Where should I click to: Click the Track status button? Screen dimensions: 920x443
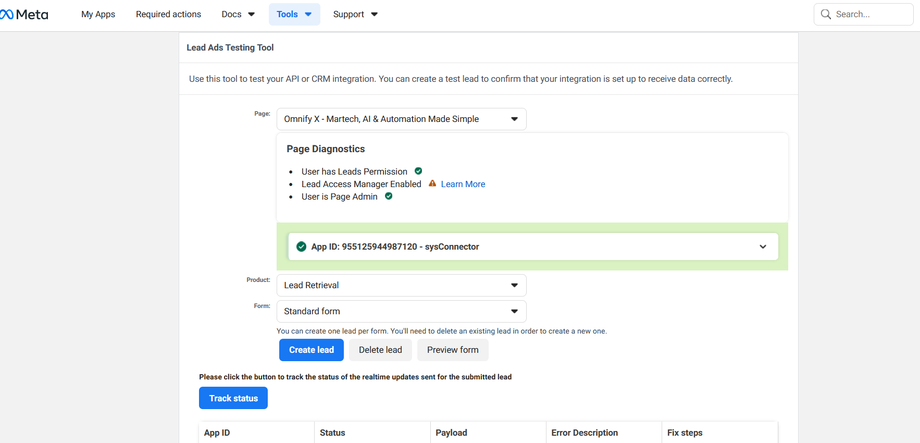click(233, 398)
